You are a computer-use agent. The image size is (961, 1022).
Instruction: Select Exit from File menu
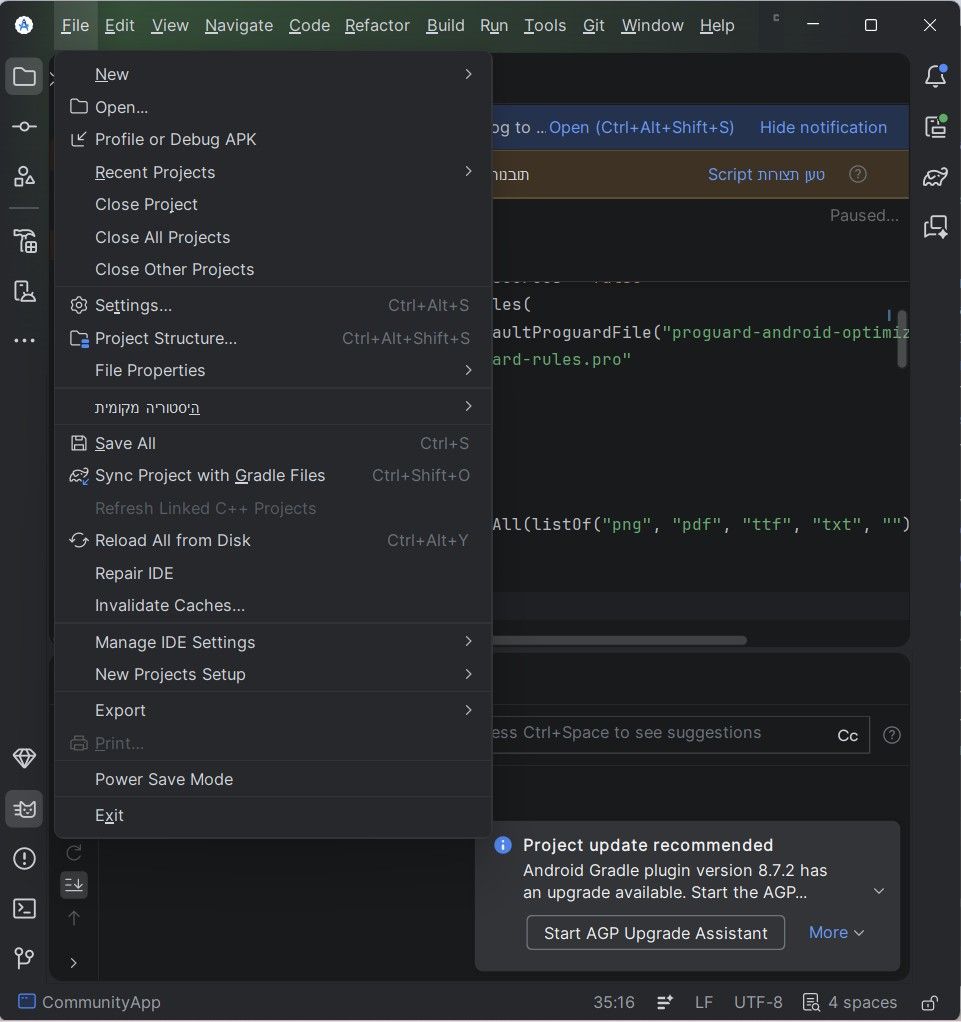tap(273, 815)
